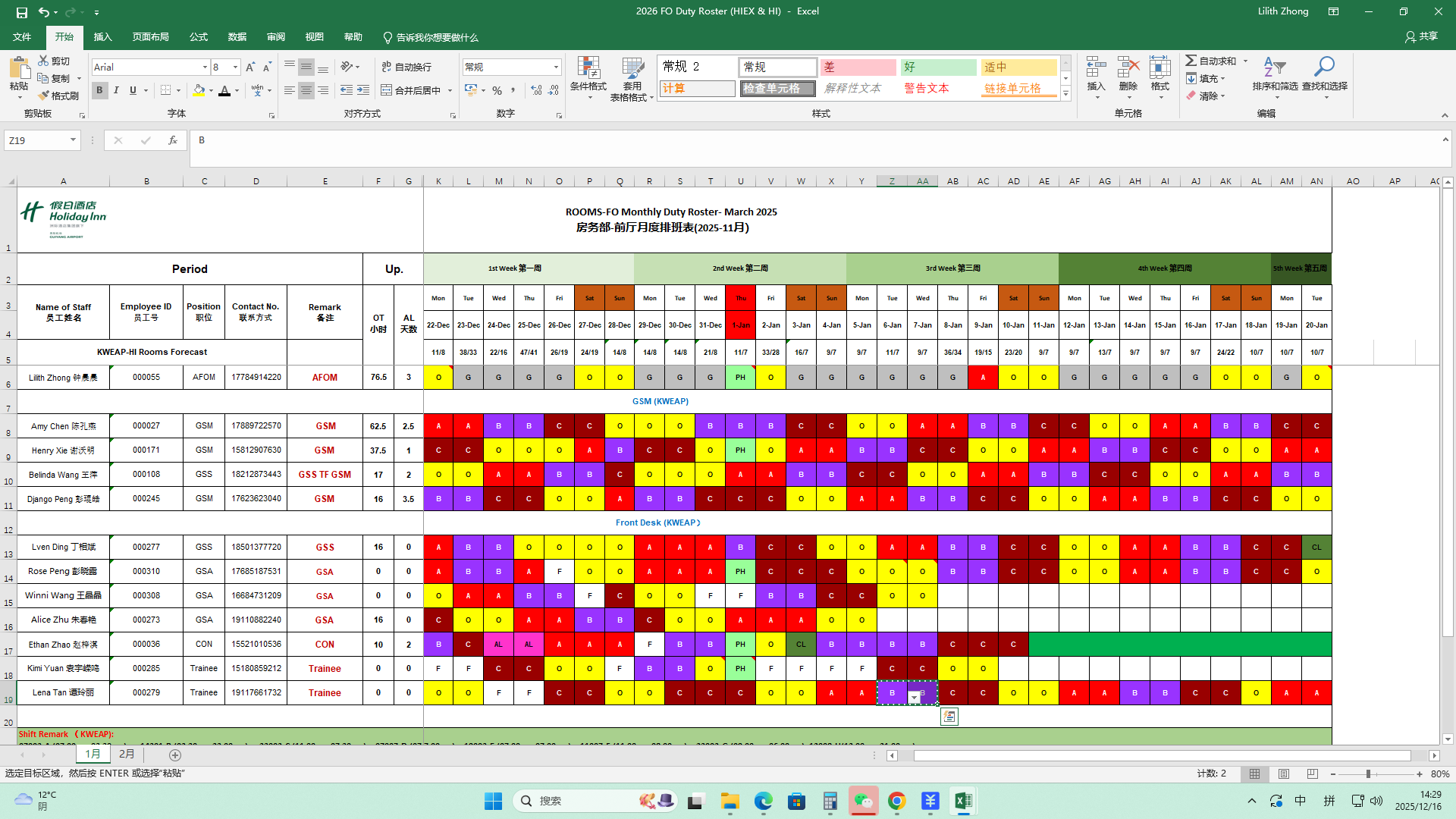
Task: Switch to the 2月 sheet tab
Action: (127, 755)
